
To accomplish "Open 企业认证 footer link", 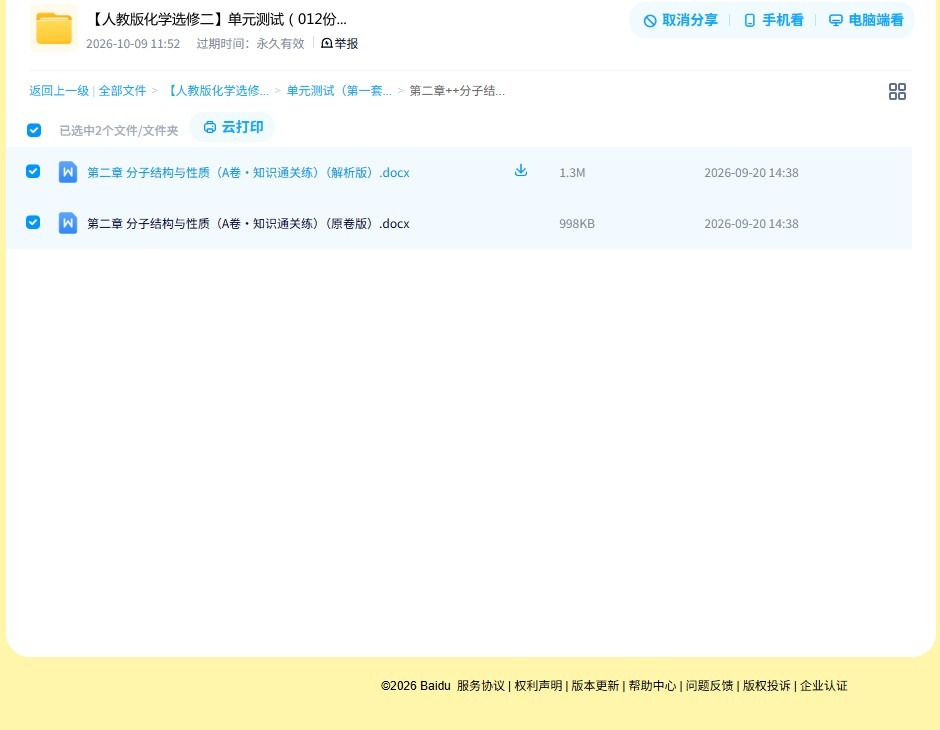I will (x=824, y=686).
